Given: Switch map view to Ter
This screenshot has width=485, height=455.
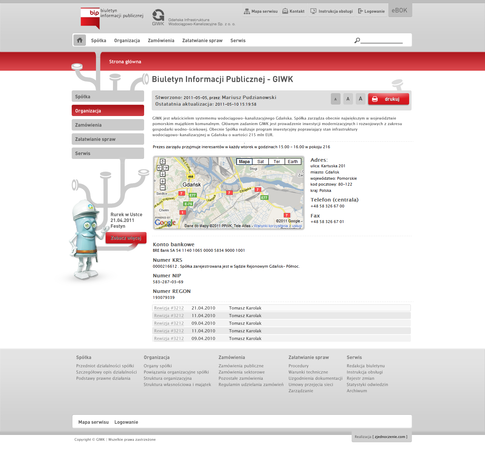Looking at the screenshot, I should (x=276, y=161).
